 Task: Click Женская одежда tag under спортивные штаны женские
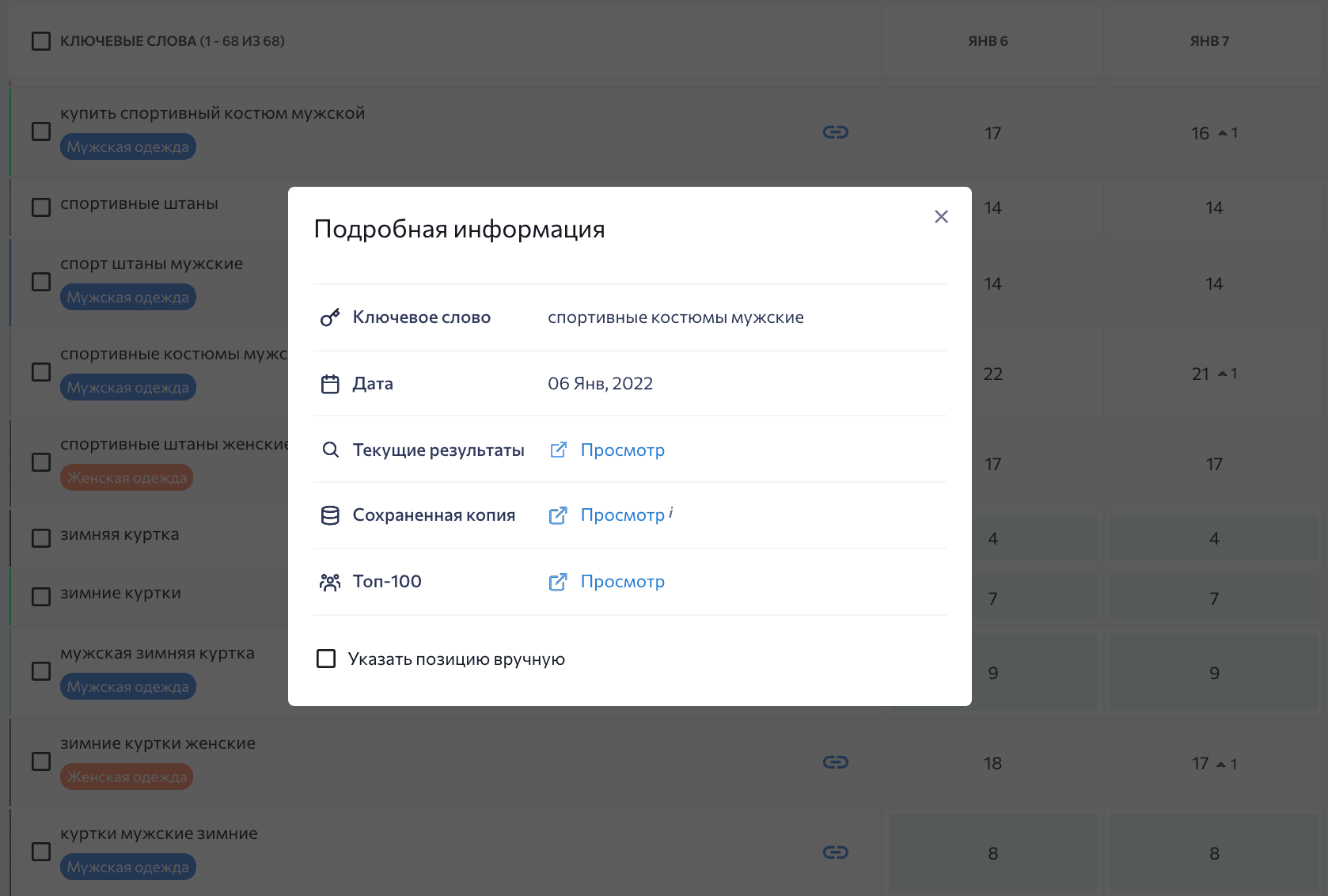(127, 477)
